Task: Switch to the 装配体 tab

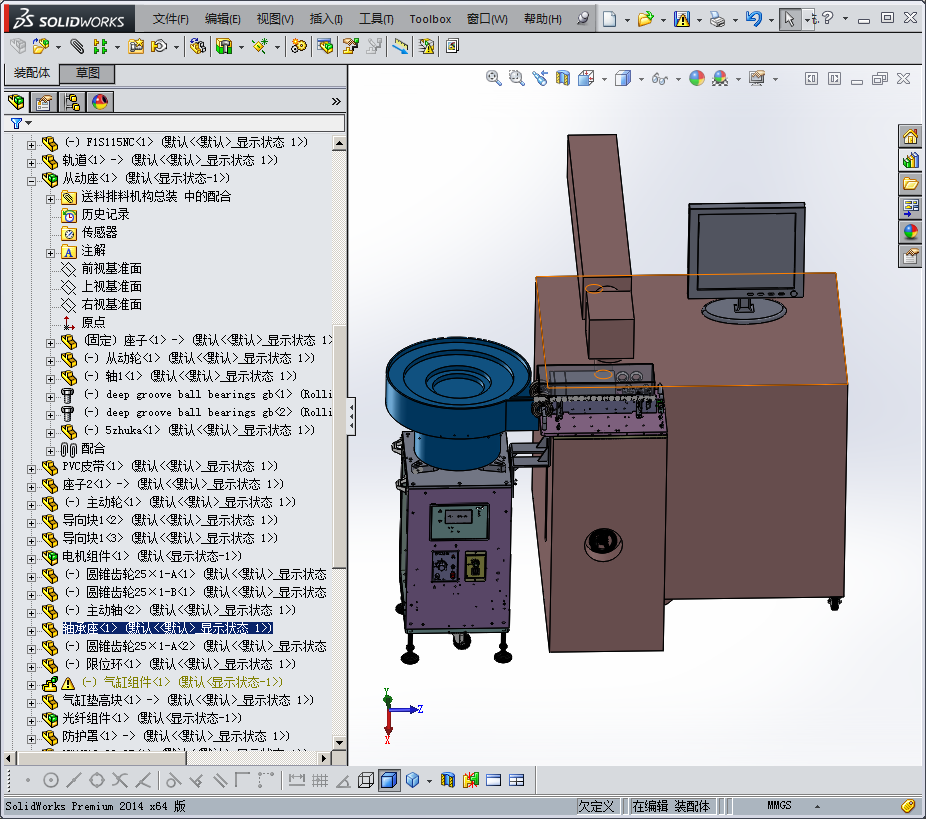Action: pyautogui.click(x=32, y=73)
